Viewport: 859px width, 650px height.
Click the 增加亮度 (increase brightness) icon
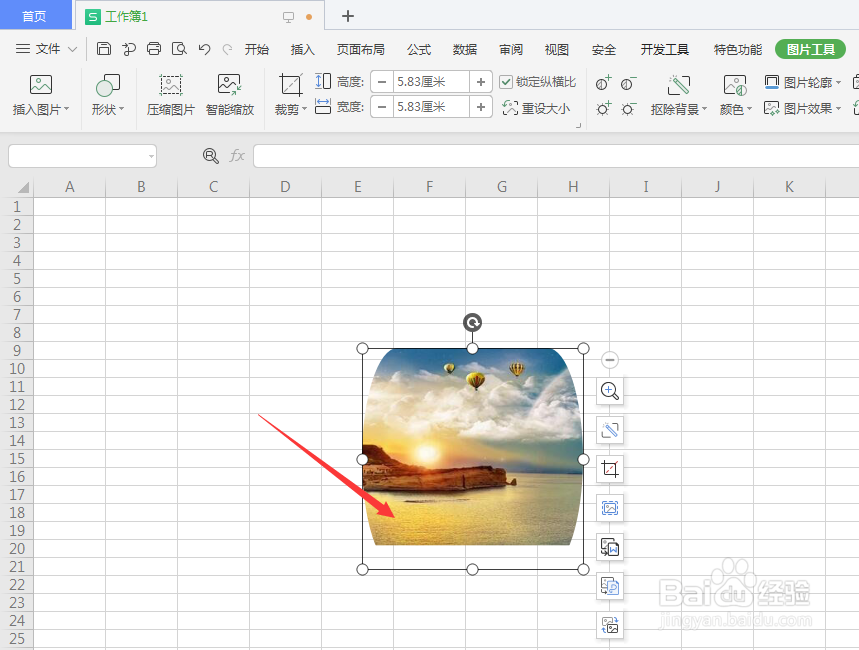(x=602, y=107)
